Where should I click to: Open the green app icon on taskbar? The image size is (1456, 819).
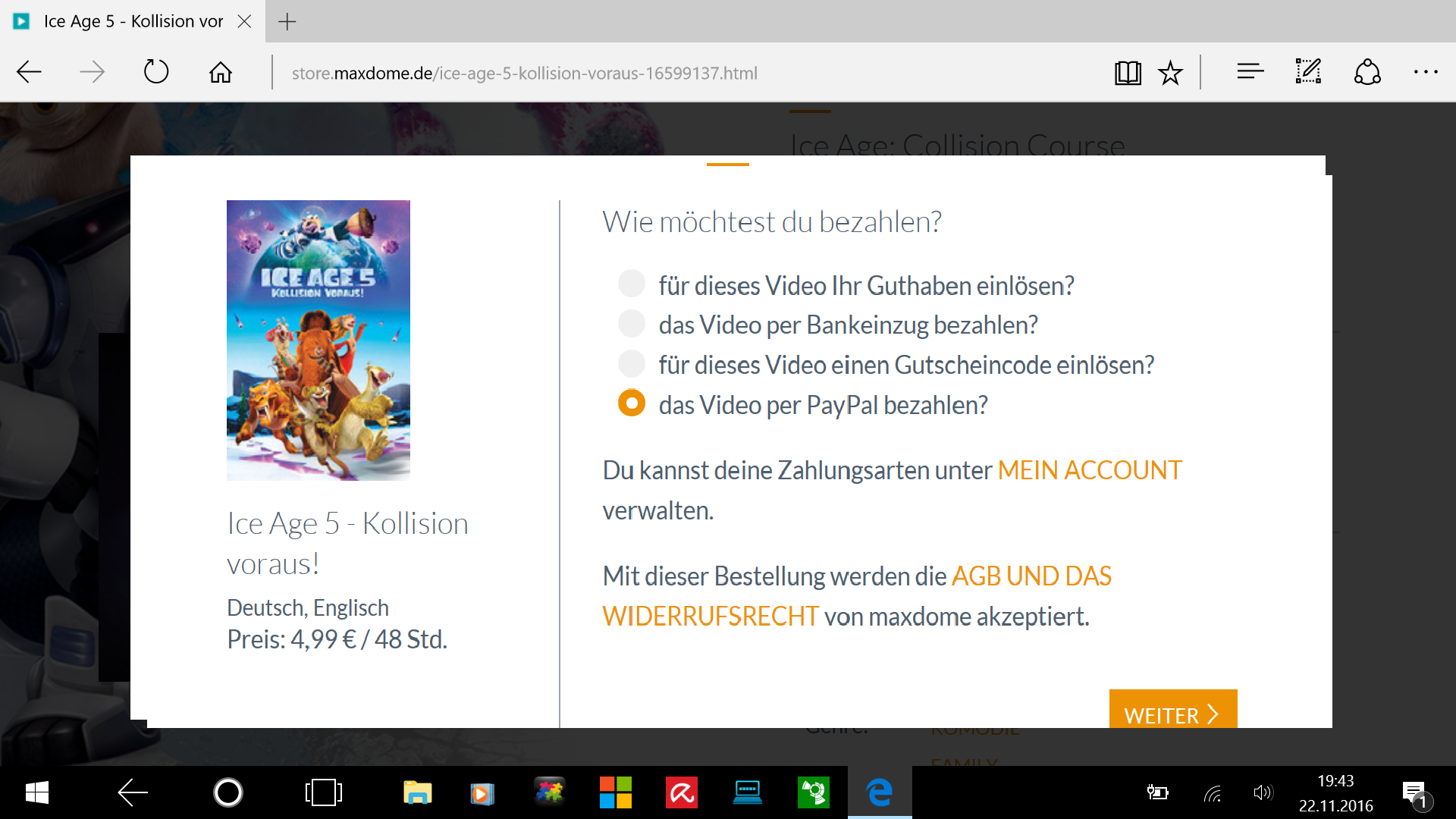coord(813,793)
